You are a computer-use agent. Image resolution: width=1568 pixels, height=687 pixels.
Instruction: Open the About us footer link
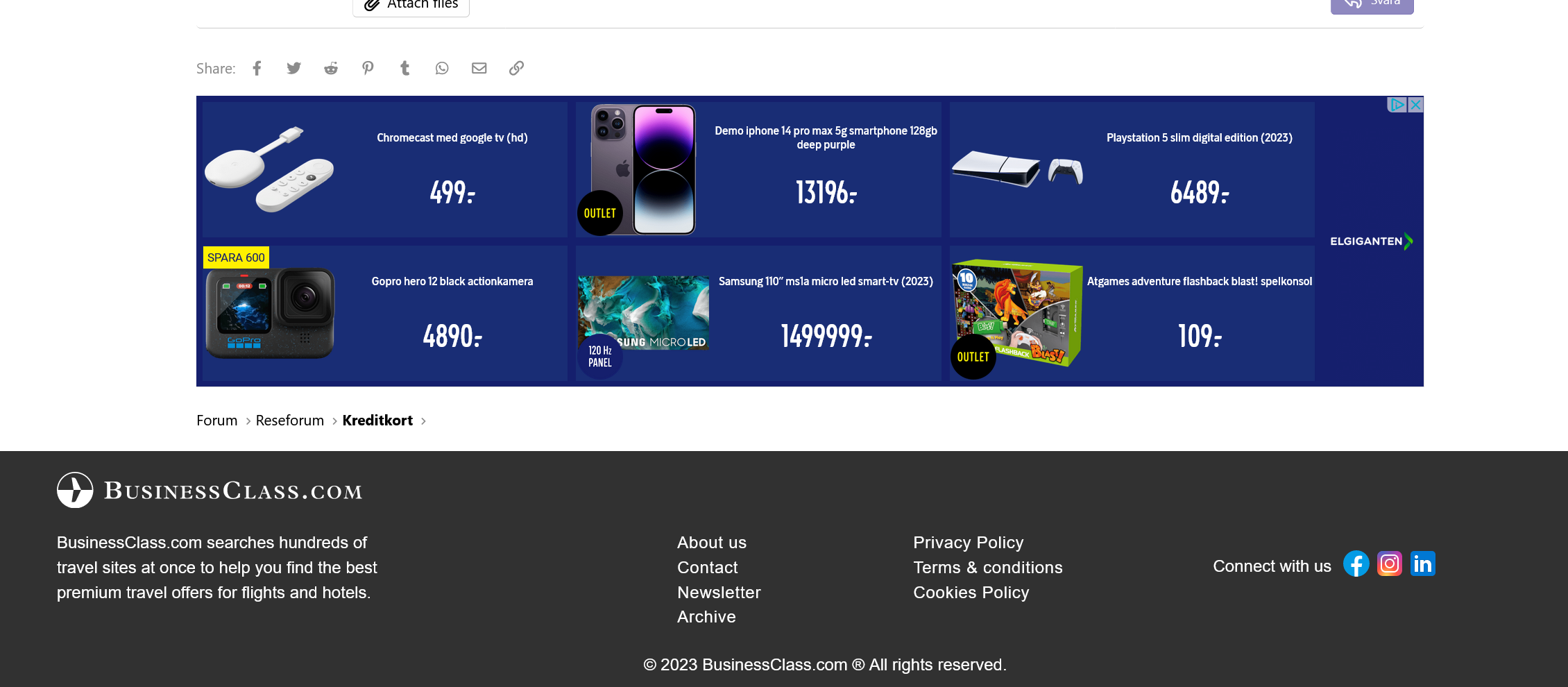[x=711, y=543]
